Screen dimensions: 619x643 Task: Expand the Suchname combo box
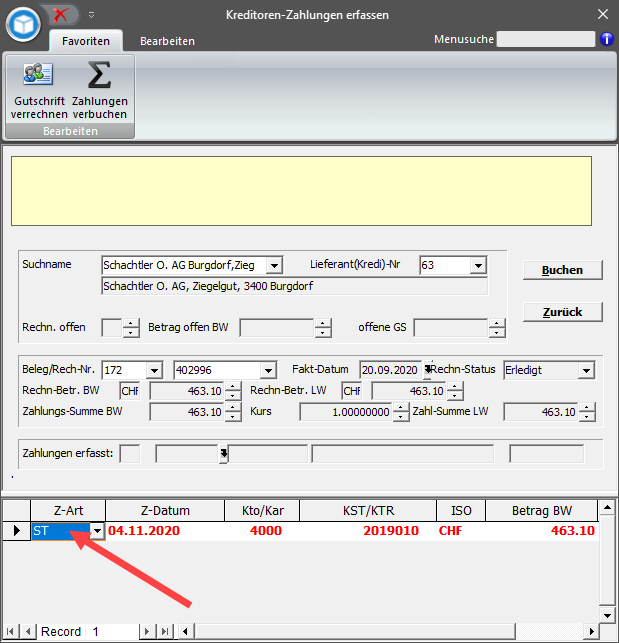pyautogui.click(x=274, y=266)
